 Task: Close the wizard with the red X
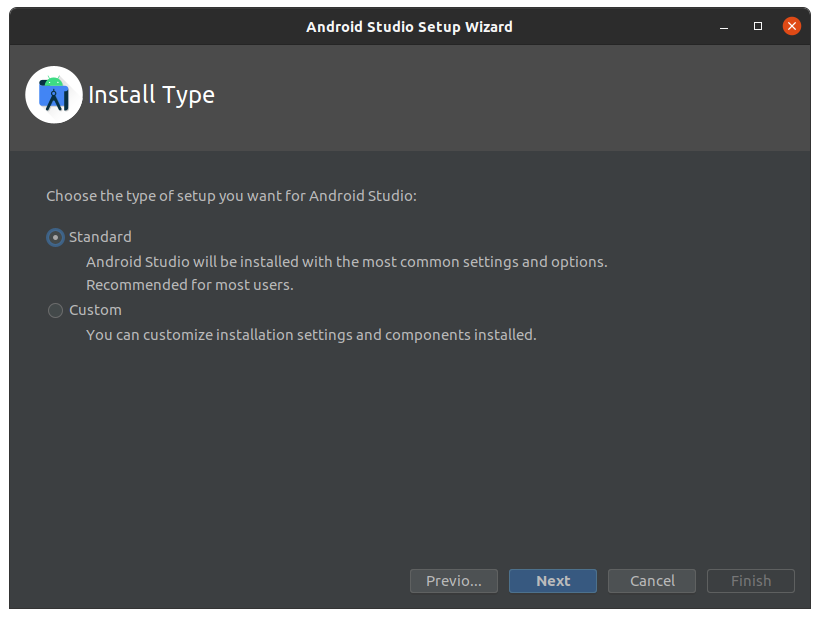pos(791,26)
